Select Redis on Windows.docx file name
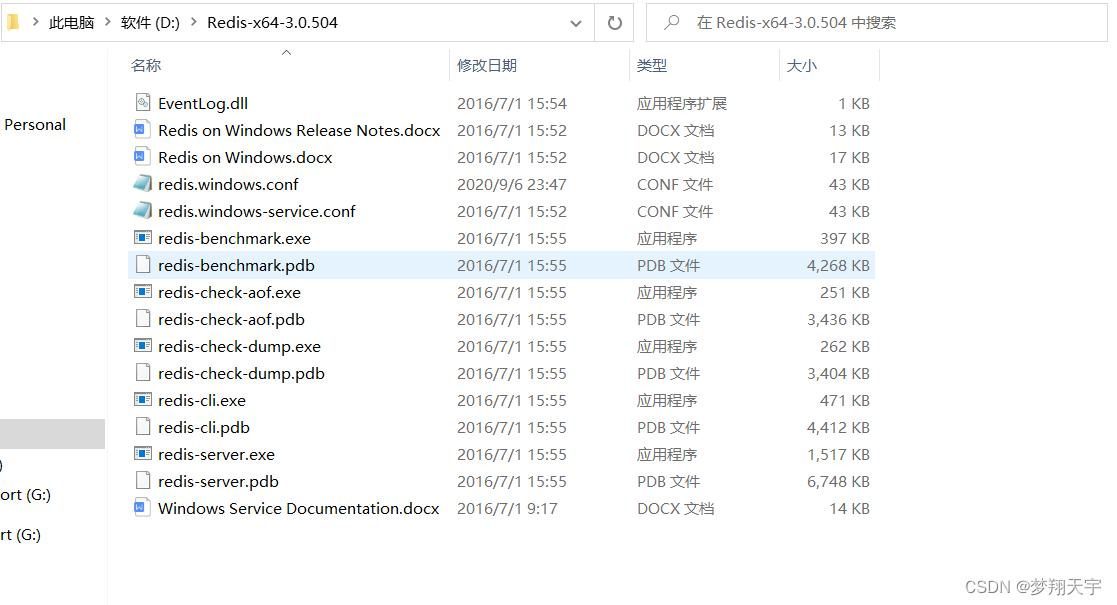The height and width of the screenshot is (605, 1117). [x=245, y=157]
